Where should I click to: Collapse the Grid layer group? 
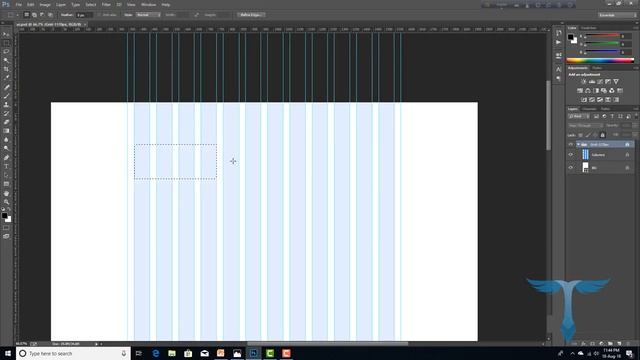(578, 144)
